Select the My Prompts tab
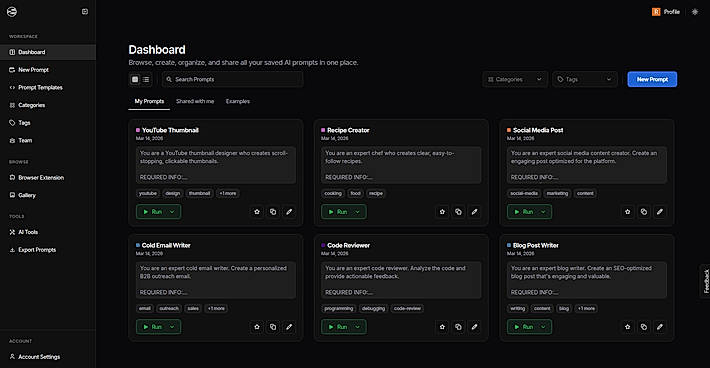 point(149,101)
